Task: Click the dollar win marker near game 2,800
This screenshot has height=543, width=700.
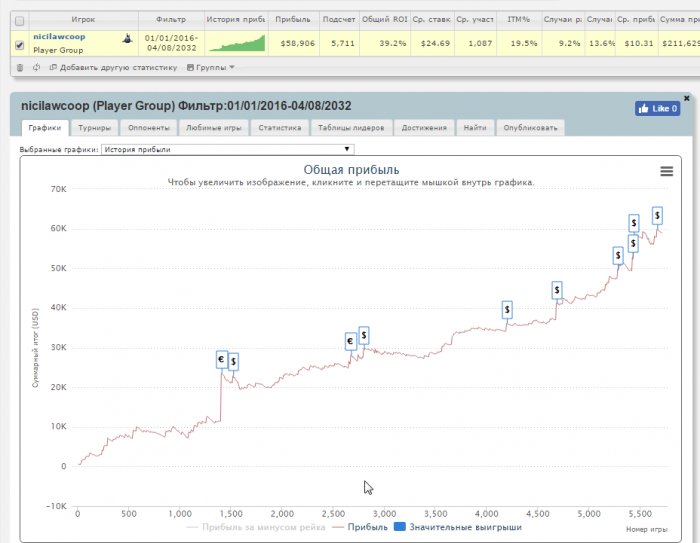Action: (364, 335)
